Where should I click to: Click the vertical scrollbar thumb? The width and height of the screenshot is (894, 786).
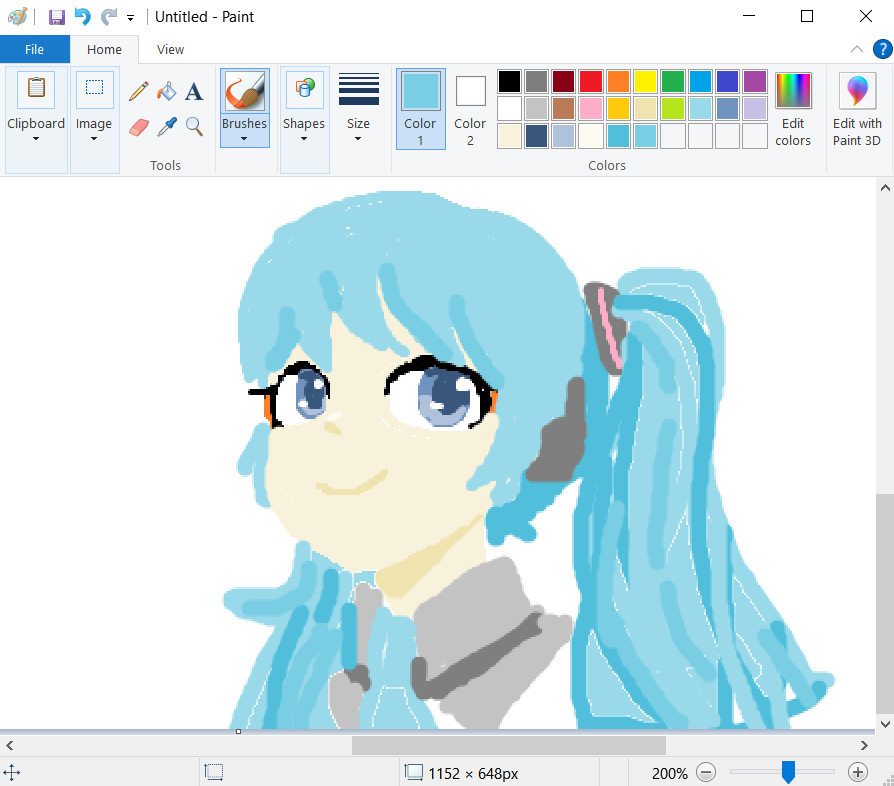[885, 603]
